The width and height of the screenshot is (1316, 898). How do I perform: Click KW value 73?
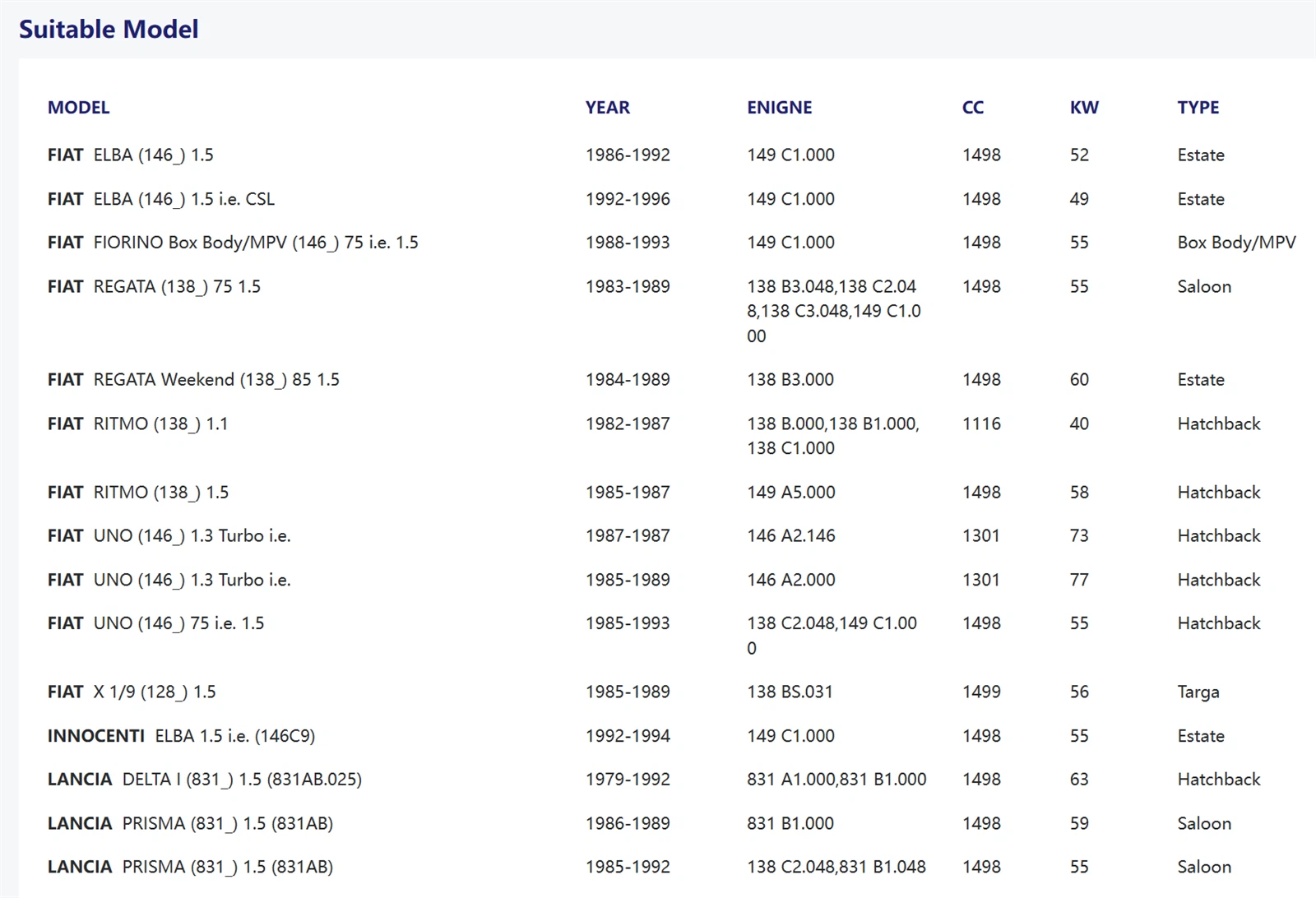coord(1079,536)
